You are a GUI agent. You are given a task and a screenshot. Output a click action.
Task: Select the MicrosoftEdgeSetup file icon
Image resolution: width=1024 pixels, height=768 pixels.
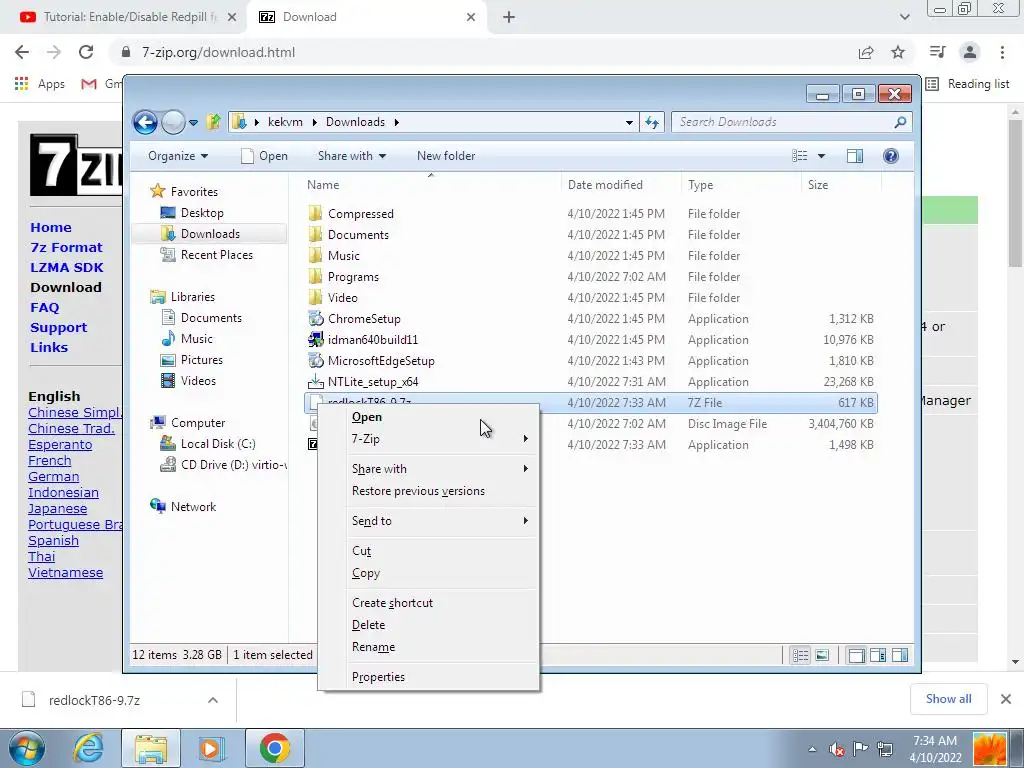point(316,360)
